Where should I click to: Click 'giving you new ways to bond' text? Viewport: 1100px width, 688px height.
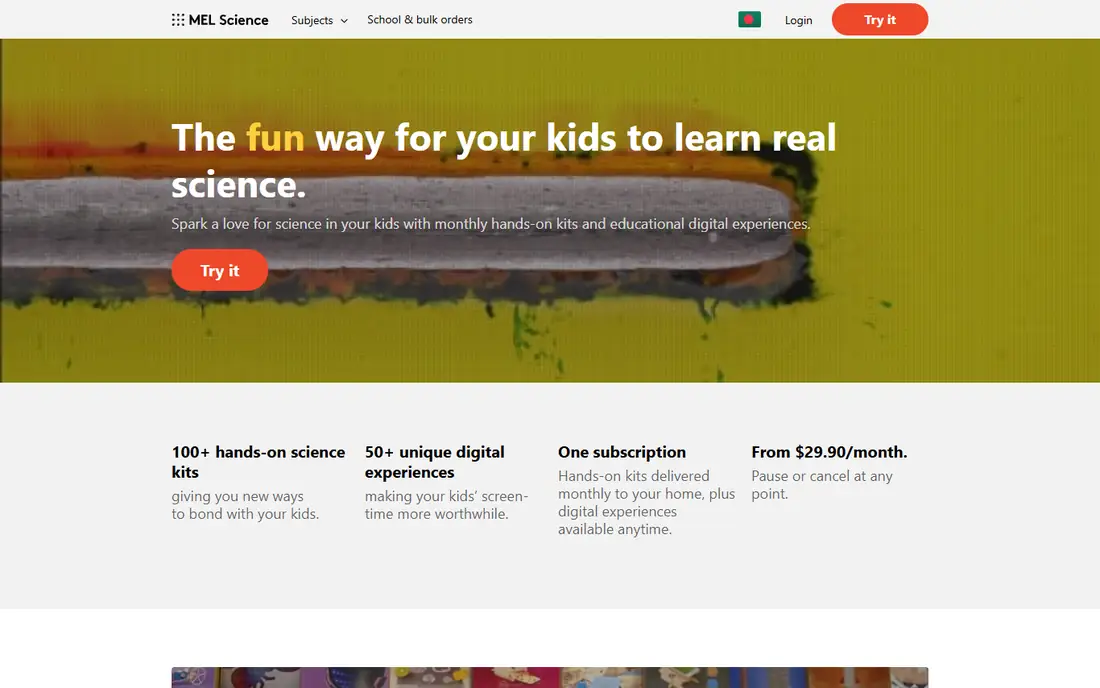point(245,505)
